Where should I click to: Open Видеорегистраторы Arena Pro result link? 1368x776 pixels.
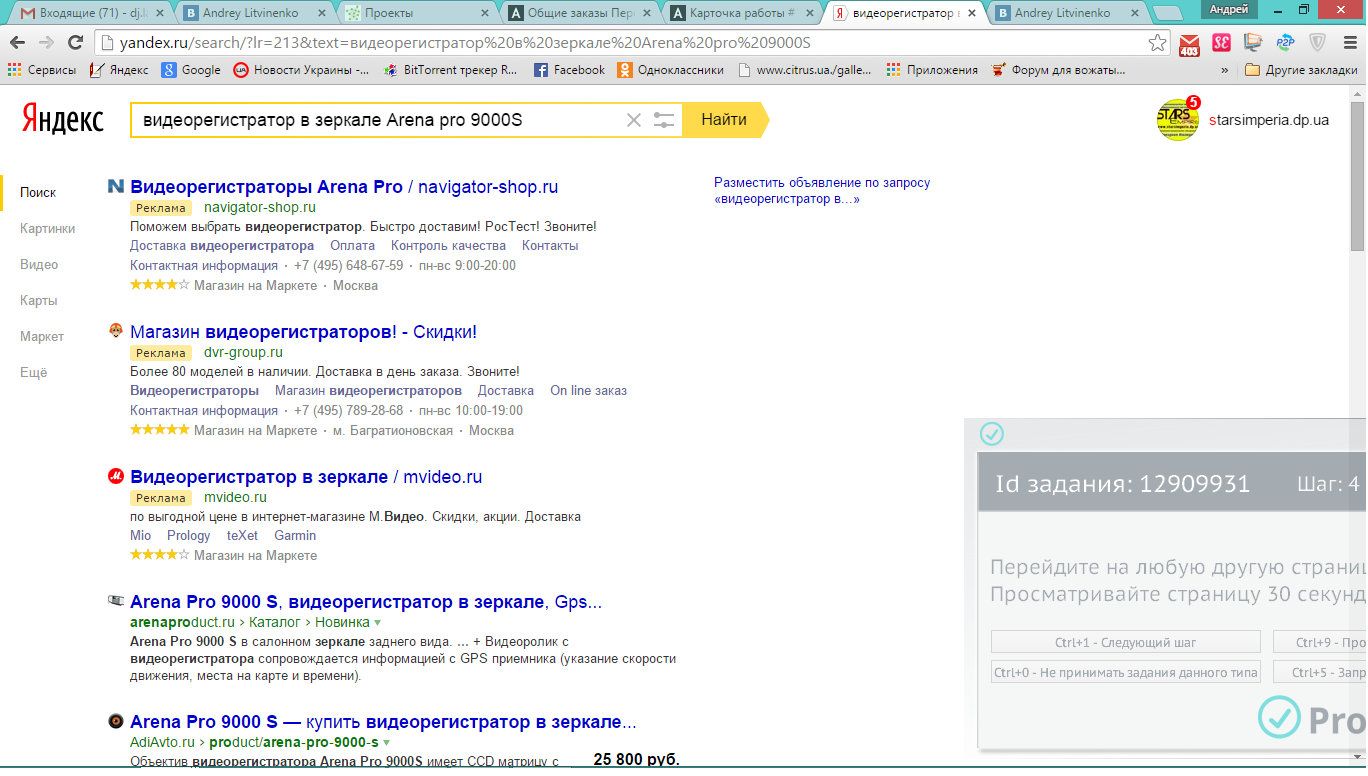coord(344,187)
